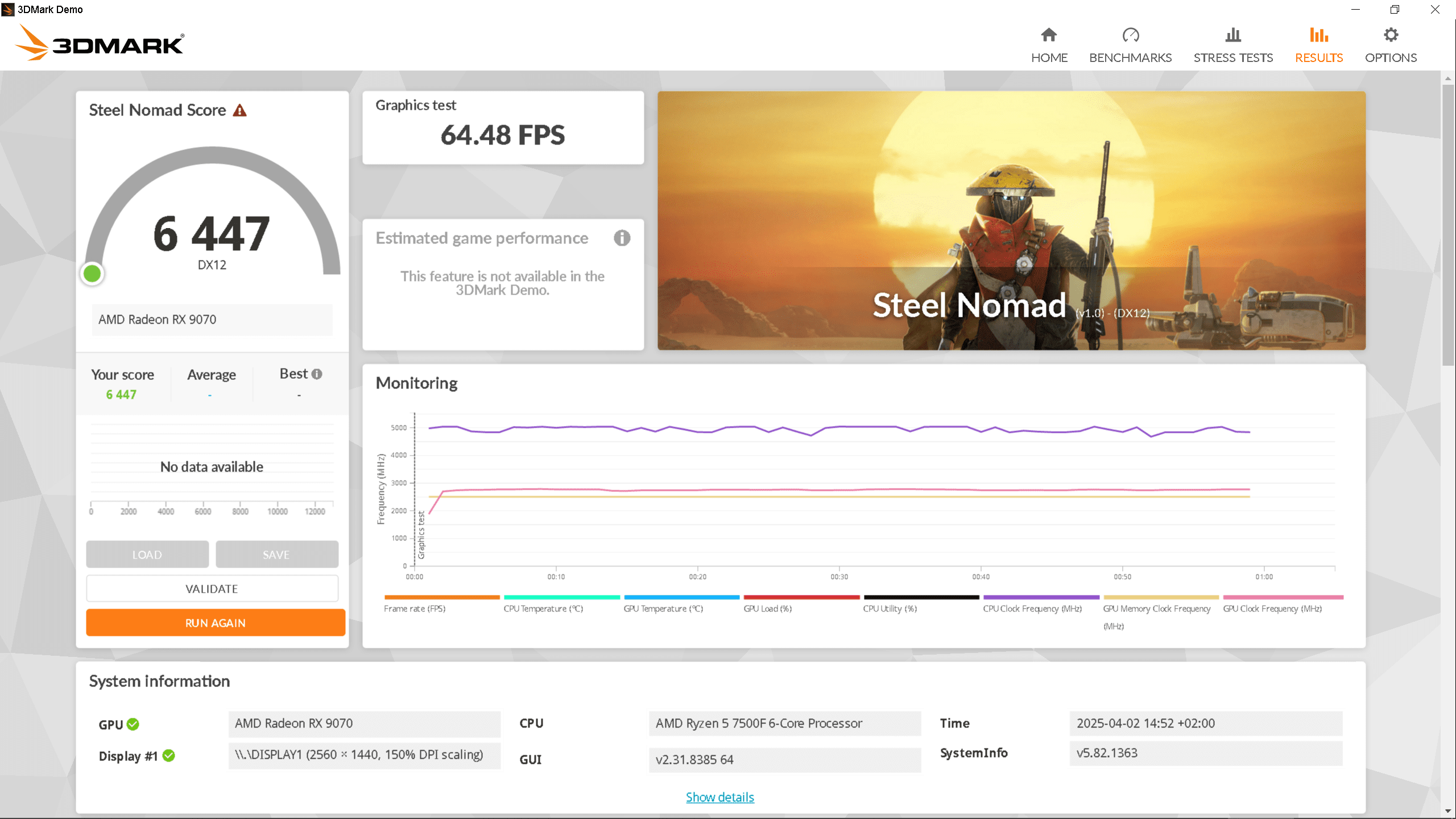Click the Display #1 green checkmark icon
The width and height of the screenshot is (1456, 819).
[169, 755]
